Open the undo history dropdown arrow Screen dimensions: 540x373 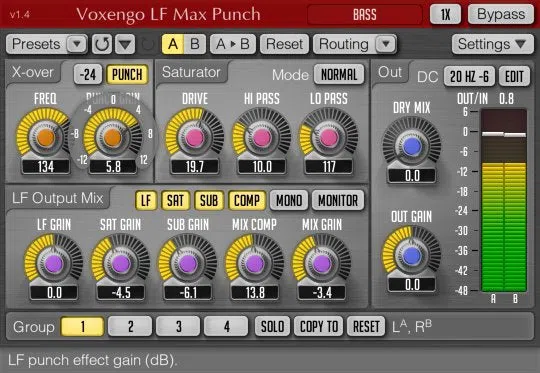click(125, 44)
